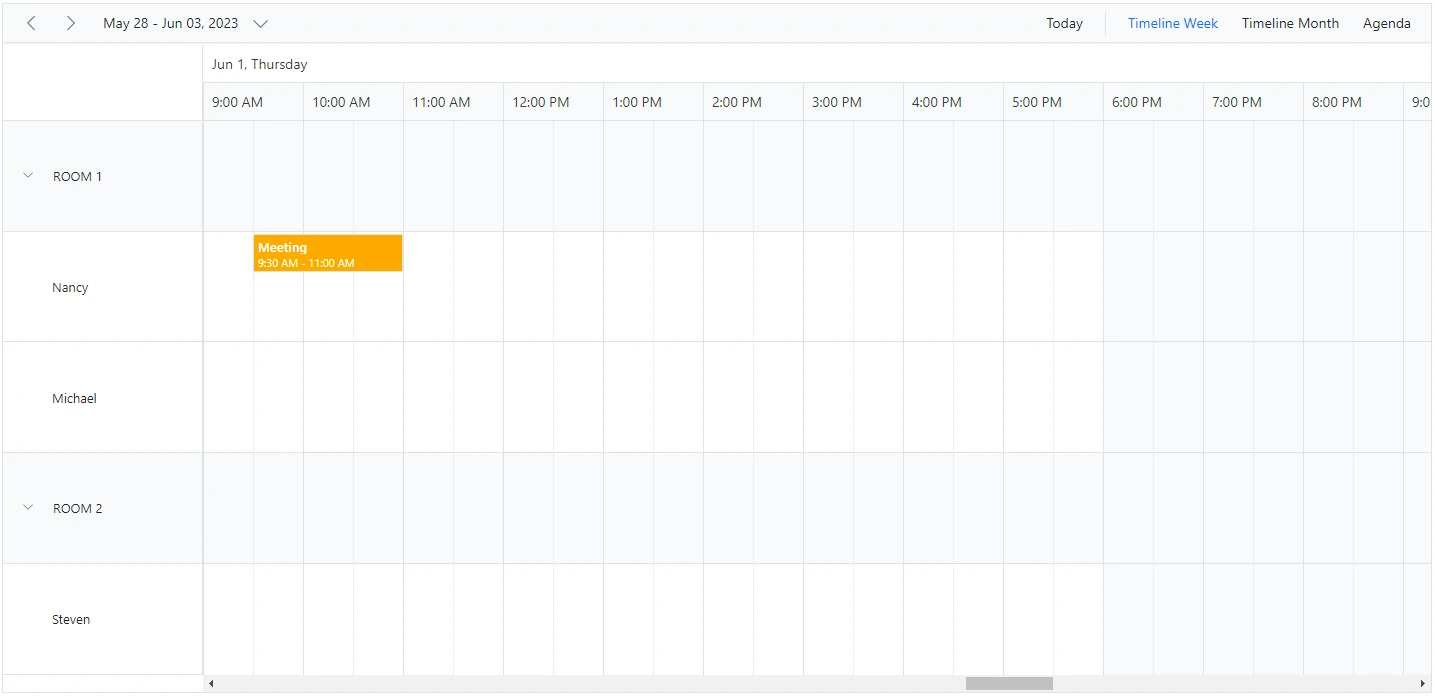The width and height of the screenshot is (1435, 696).
Task: Click the horizontal scrollbar right arrow
Action: [x=1423, y=684]
